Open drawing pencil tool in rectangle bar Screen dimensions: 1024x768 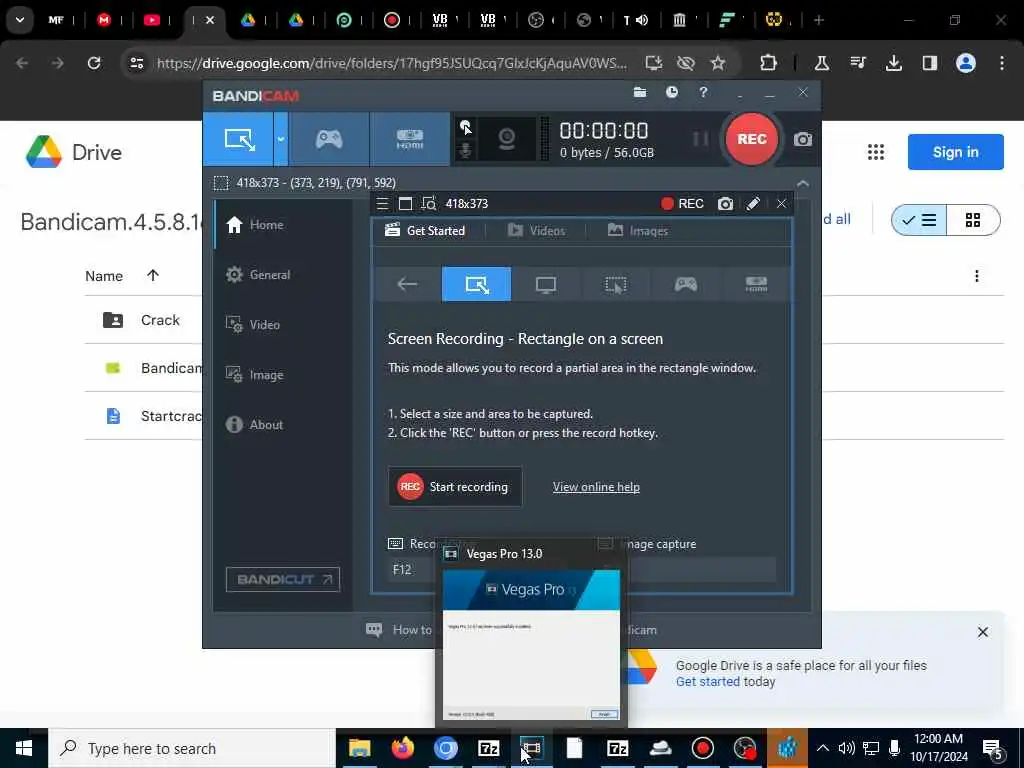pos(753,204)
